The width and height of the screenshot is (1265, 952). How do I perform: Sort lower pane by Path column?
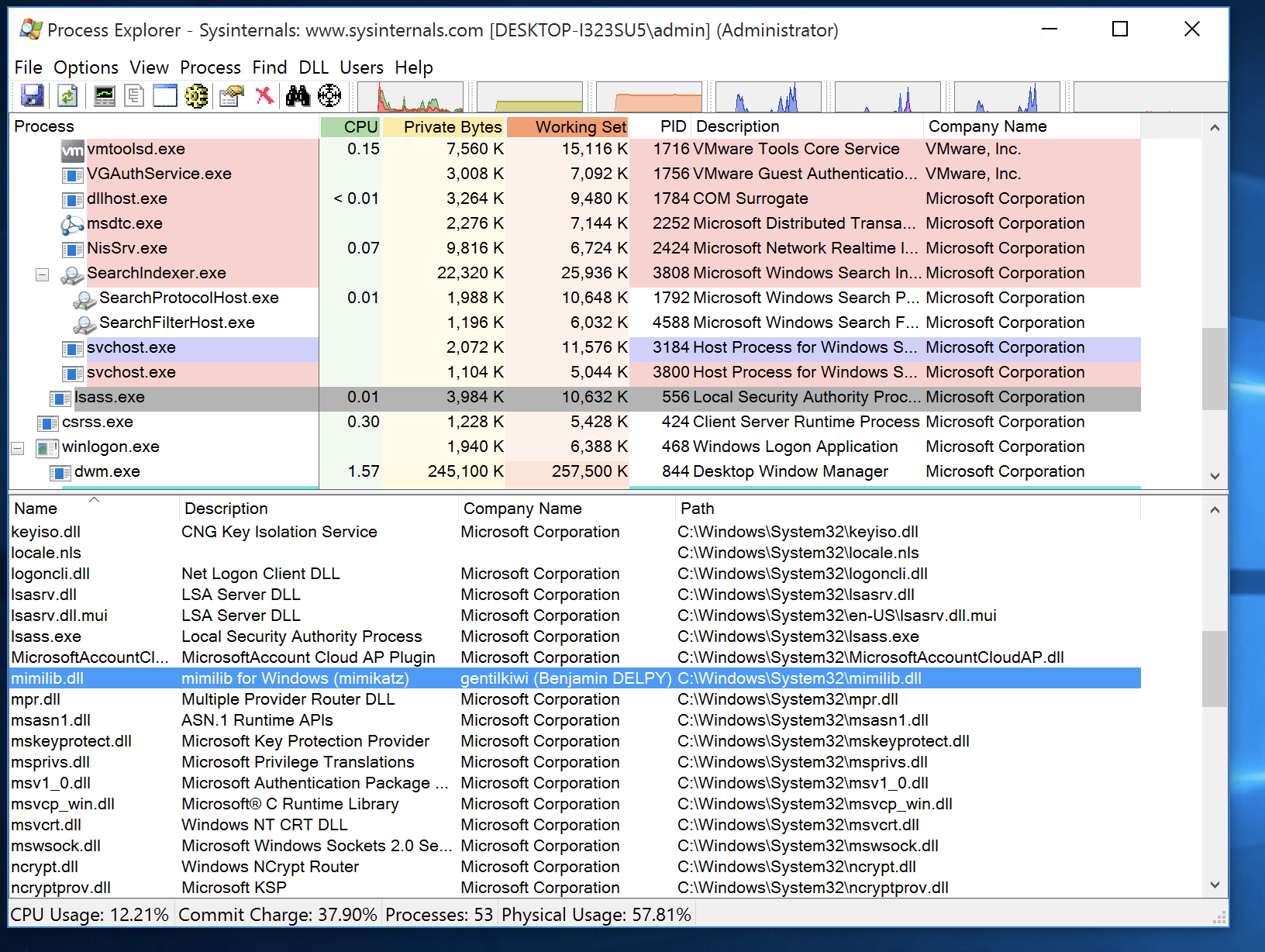(697, 509)
